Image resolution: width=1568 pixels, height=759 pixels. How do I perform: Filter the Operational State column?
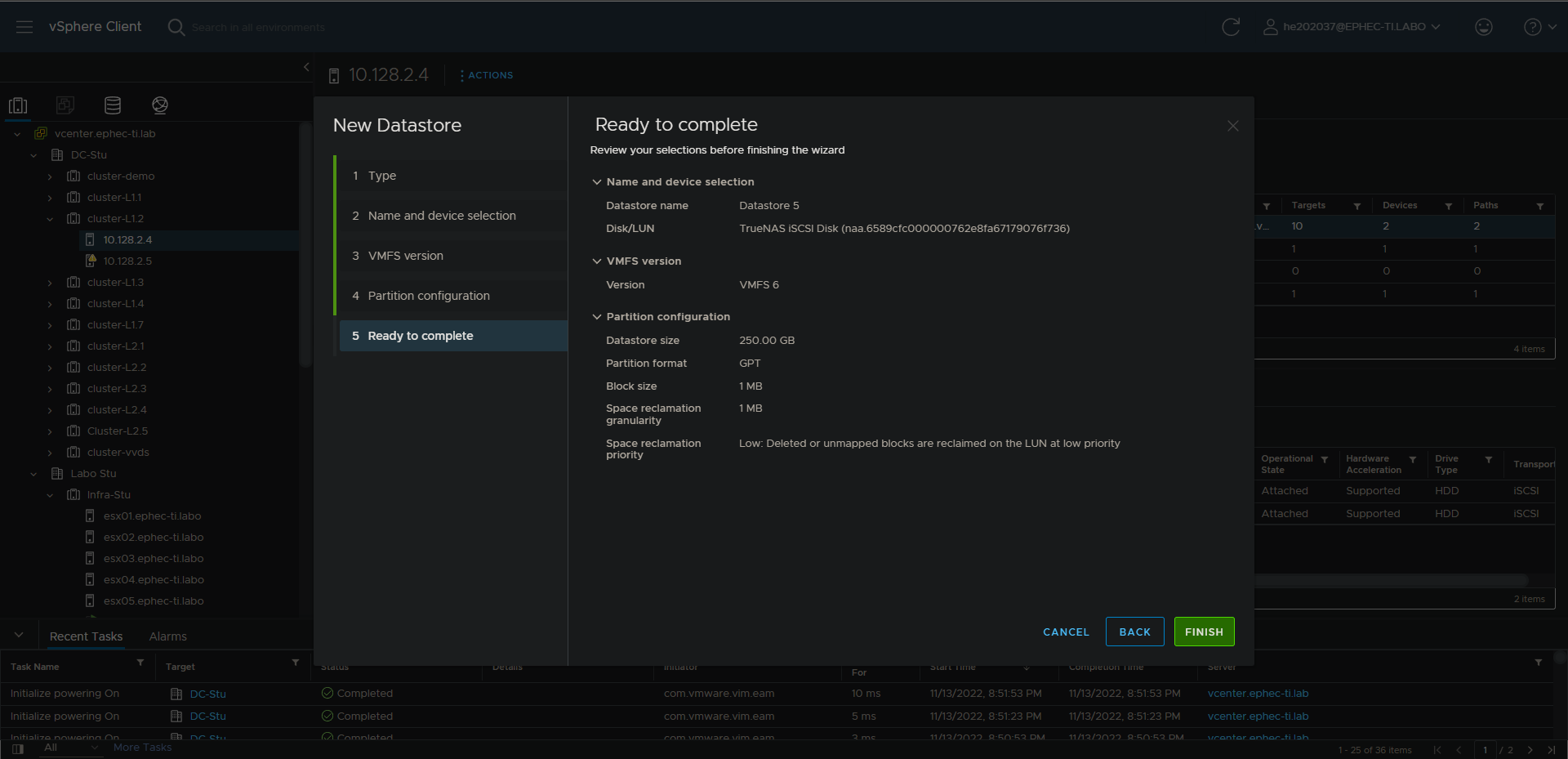click(1325, 460)
